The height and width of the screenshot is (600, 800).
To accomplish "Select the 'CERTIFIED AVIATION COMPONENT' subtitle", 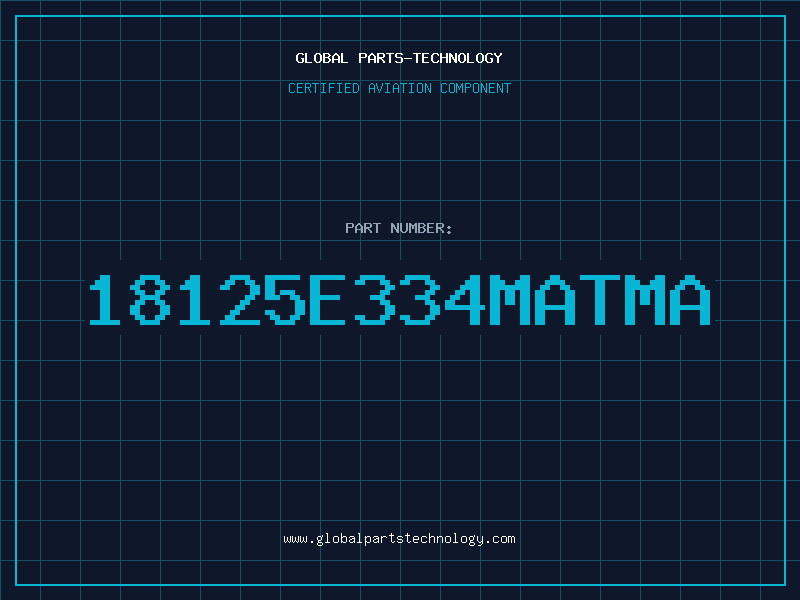I will click(399, 88).
